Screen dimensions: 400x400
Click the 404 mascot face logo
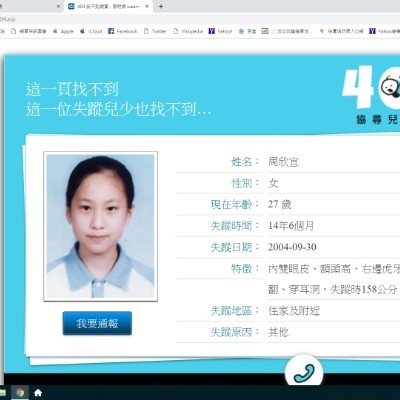point(390,87)
